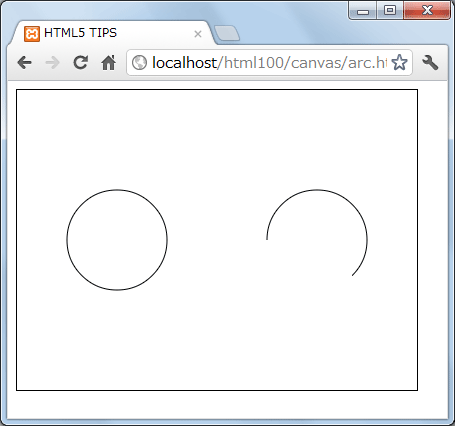This screenshot has width=455, height=426.
Task: Minimize the browser window
Action: coord(363,10)
